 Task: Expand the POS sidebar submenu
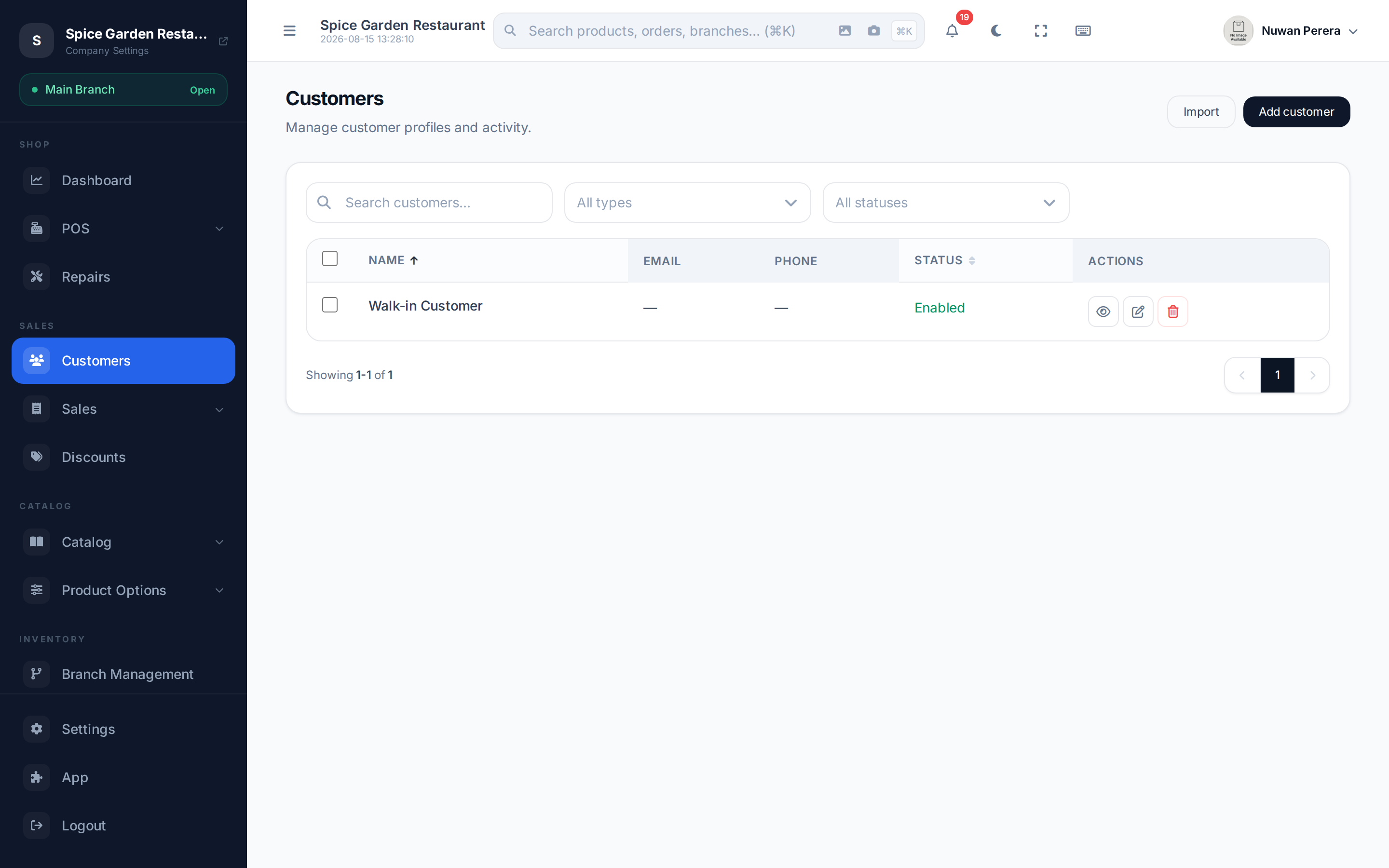pos(219,229)
